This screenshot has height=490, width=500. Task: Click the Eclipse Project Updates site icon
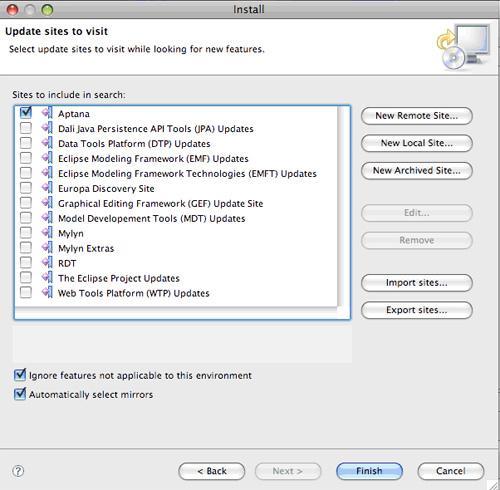[x=47, y=278]
